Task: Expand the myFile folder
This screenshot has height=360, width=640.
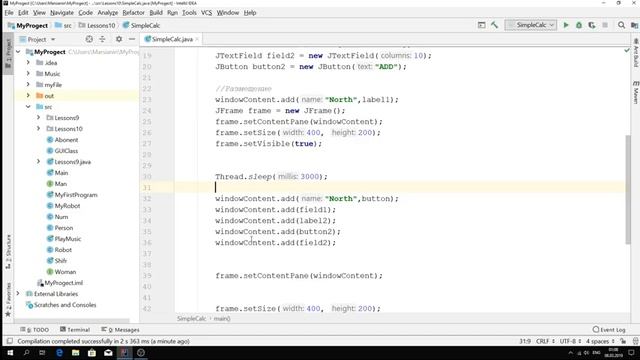Action: pos(28,85)
